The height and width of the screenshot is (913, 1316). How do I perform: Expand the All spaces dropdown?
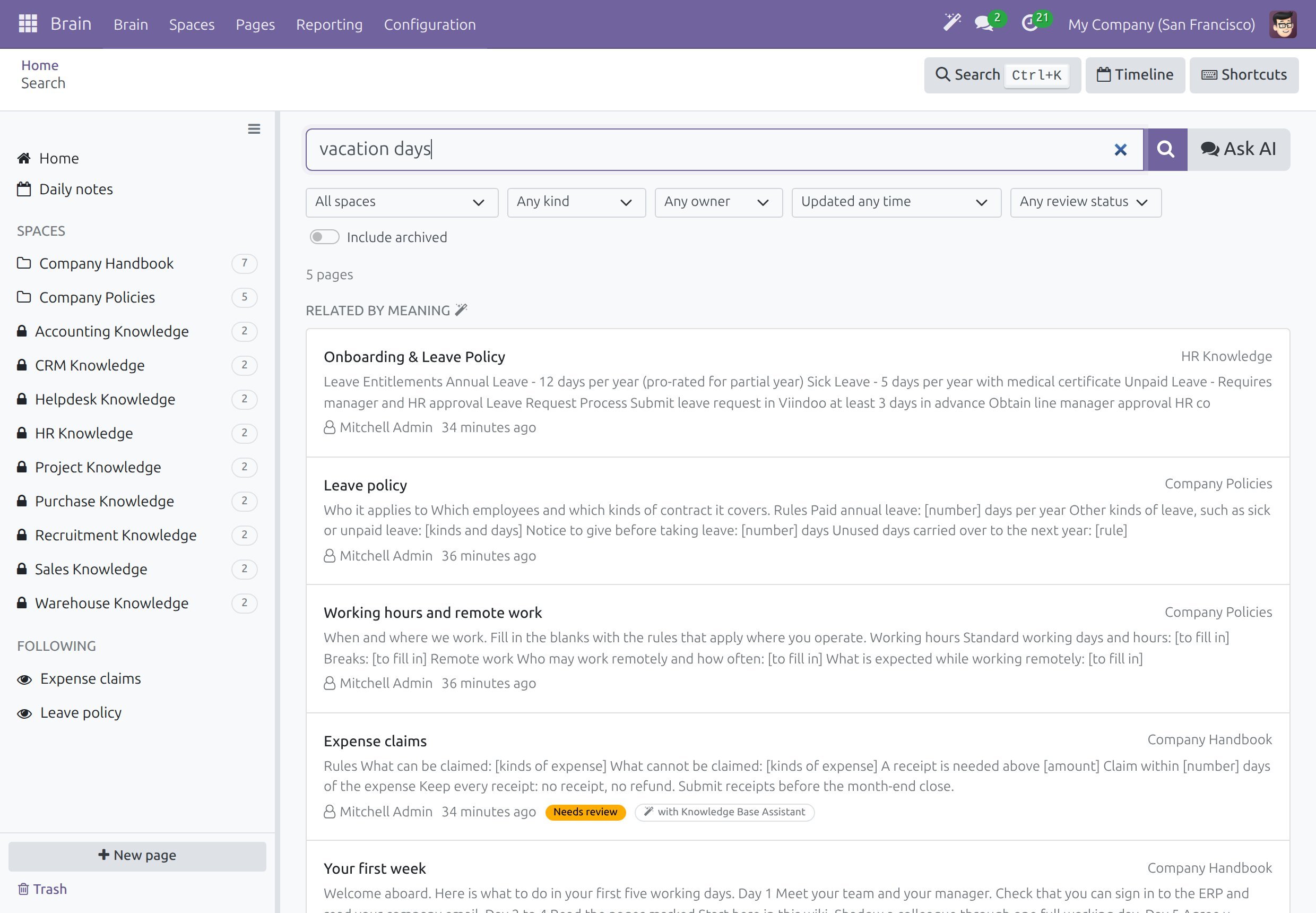[x=402, y=203]
